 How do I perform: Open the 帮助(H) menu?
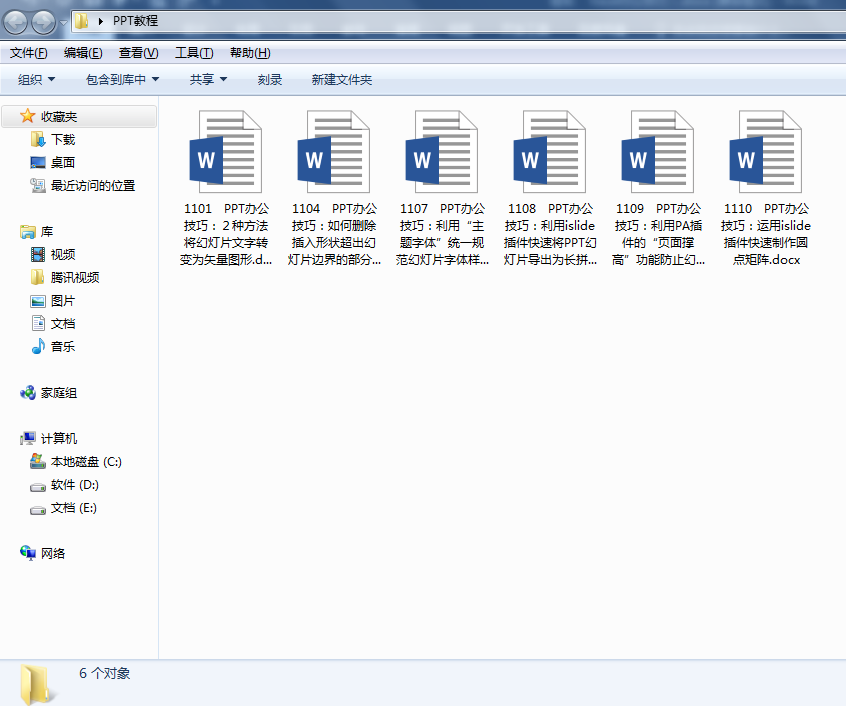coord(250,53)
